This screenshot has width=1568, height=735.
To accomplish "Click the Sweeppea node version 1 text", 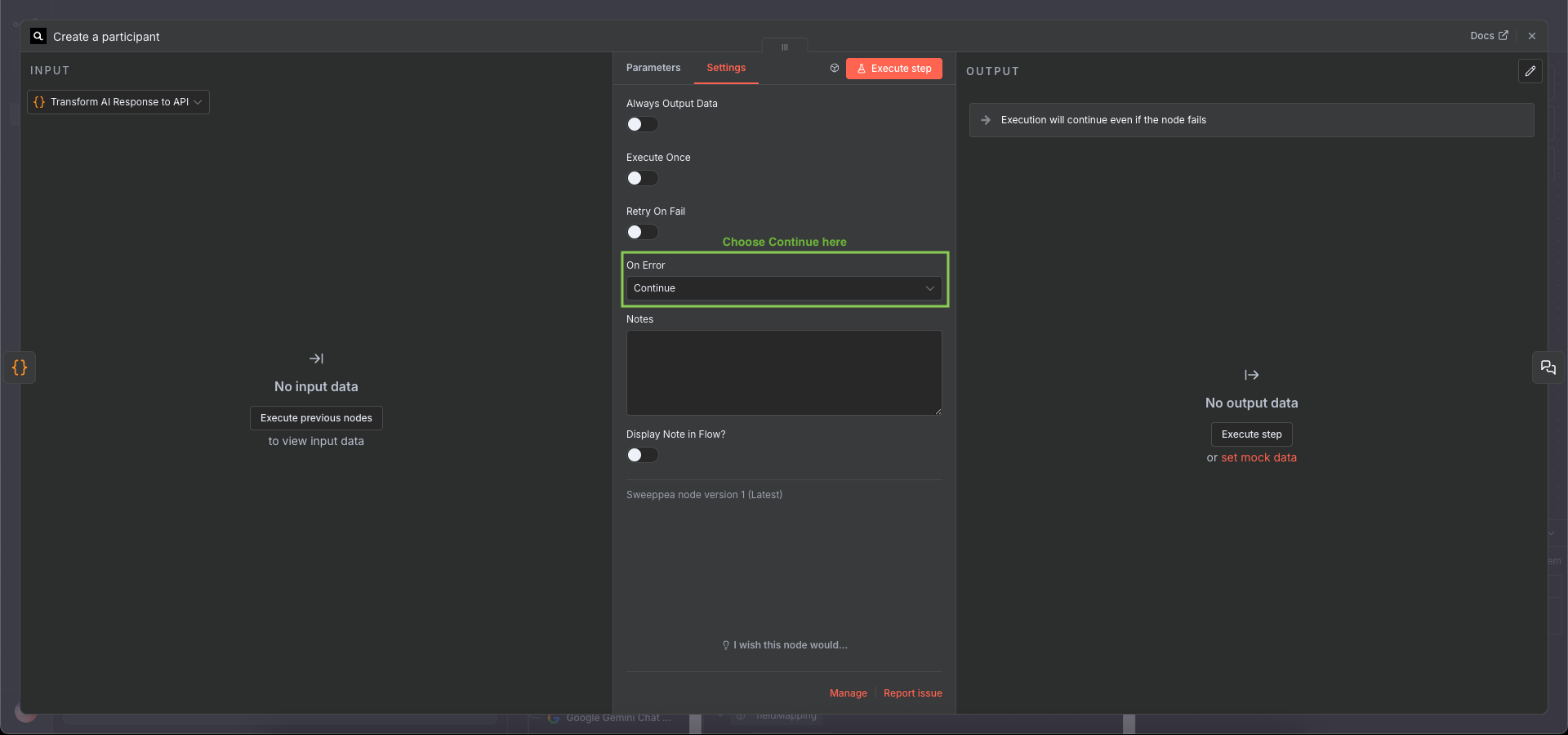I will coord(704,495).
